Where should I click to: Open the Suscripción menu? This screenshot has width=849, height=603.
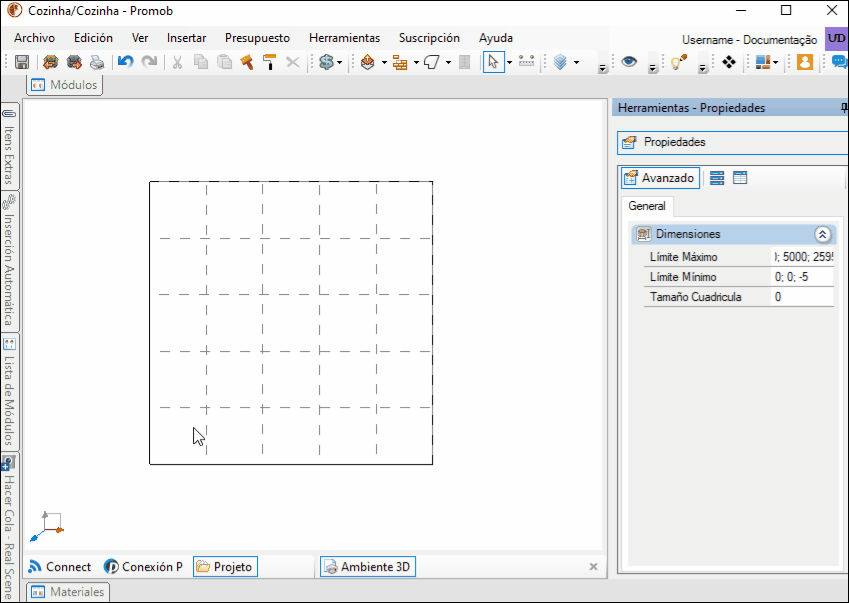[x=429, y=38]
